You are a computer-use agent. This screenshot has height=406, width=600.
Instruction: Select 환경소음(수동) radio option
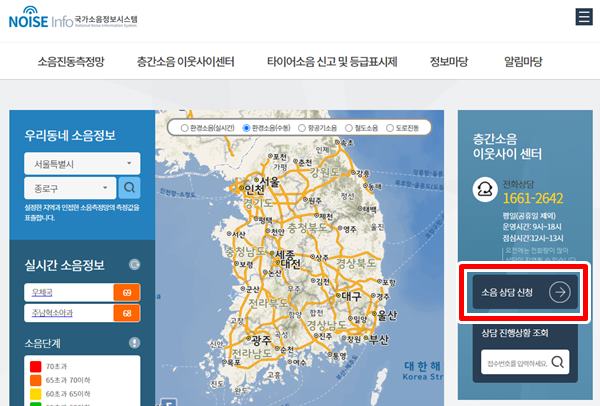pos(246,128)
